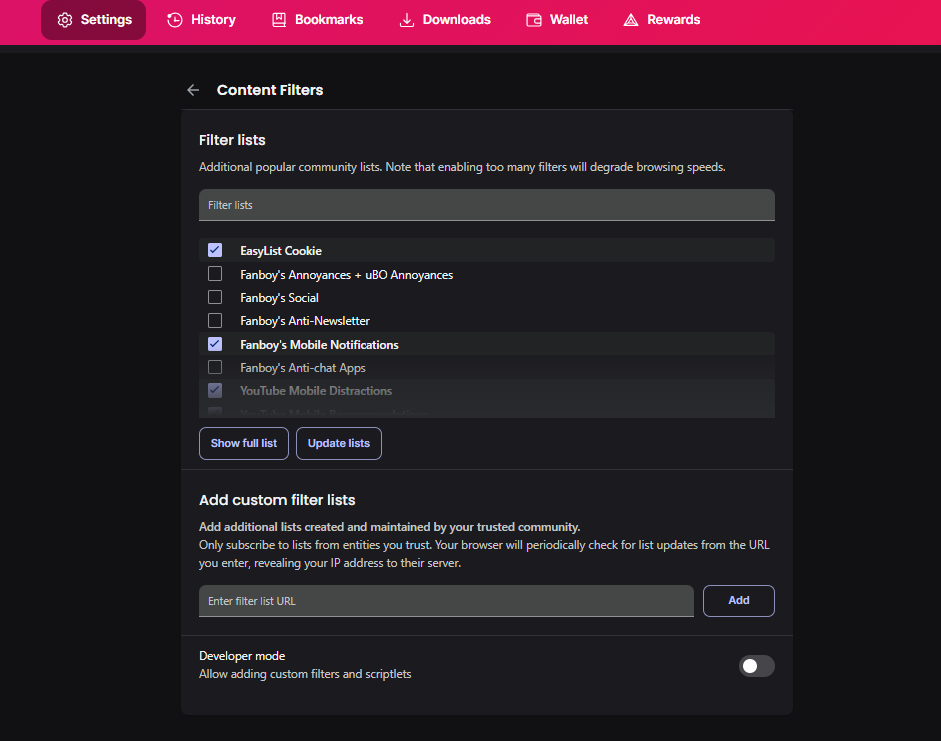
Task: Click the Add button for custom list
Action: pyautogui.click(x=739, y=601)
